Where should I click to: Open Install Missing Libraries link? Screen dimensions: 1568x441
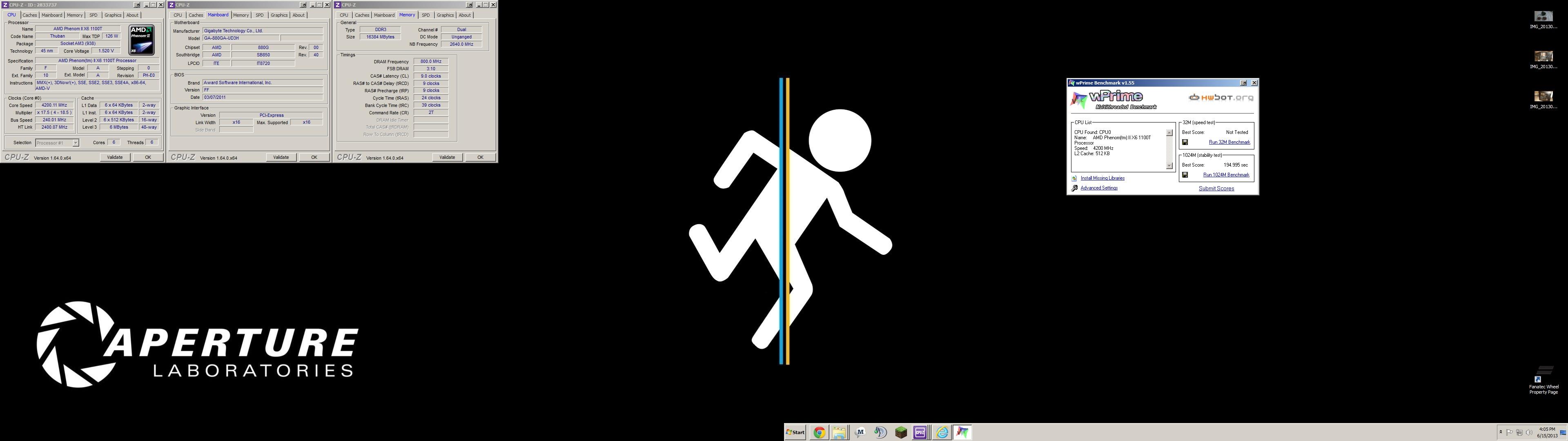point(1102,178)
